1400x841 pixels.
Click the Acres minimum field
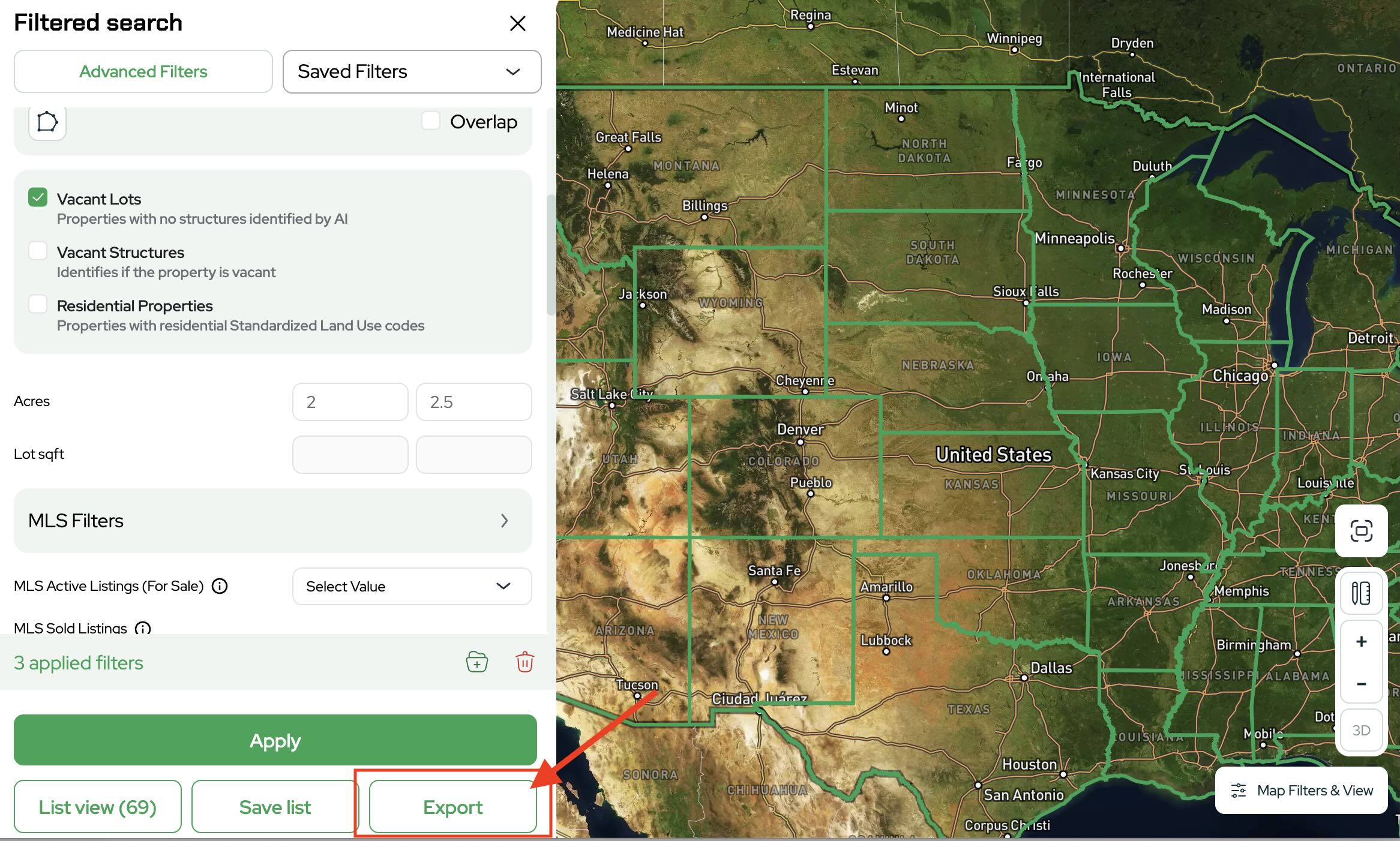(x=350, y=402)
